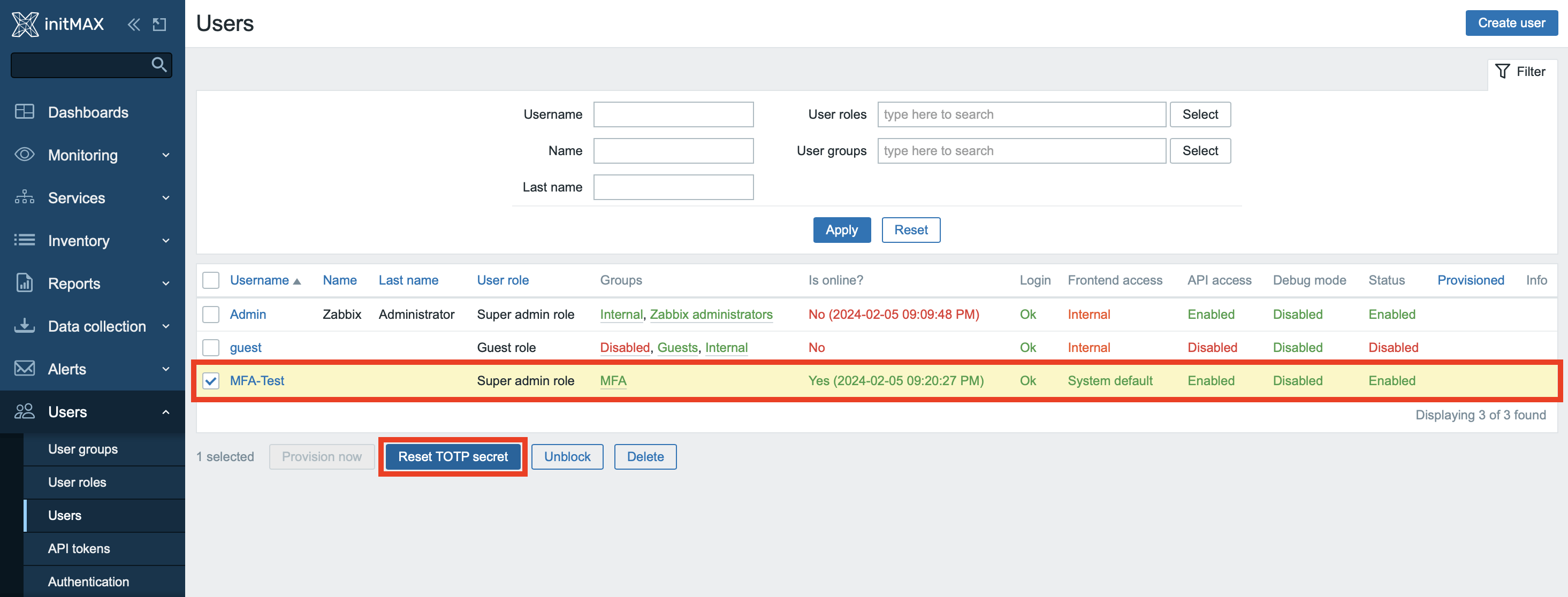Uncheck the MFA-Test row checkbox
The width and height of the screenshot is (1568, 597).
[x=211, y=380]
